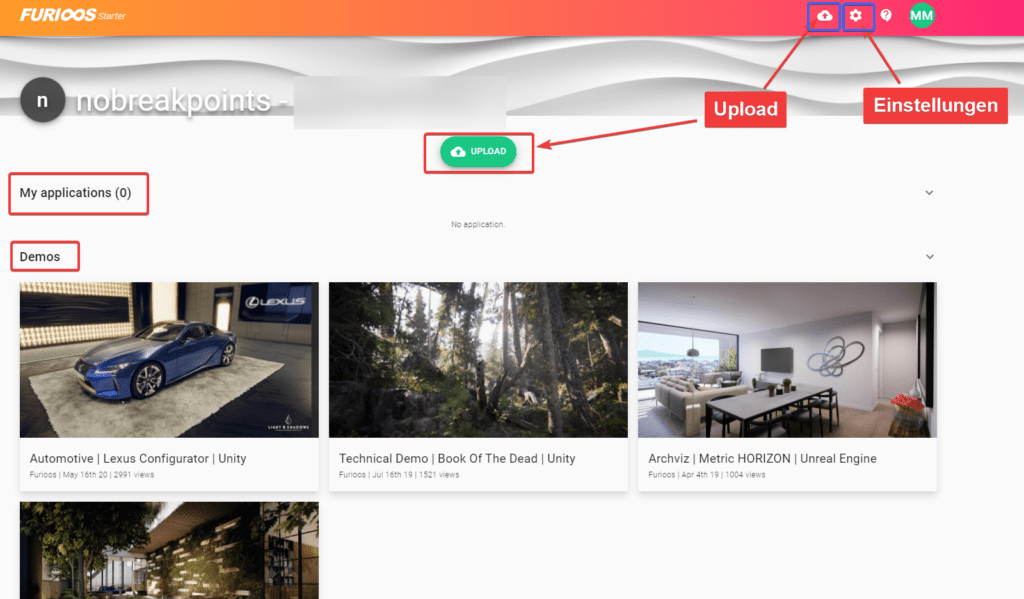Open the Book Of The Dead thumbnail

[x=478, y=360]
